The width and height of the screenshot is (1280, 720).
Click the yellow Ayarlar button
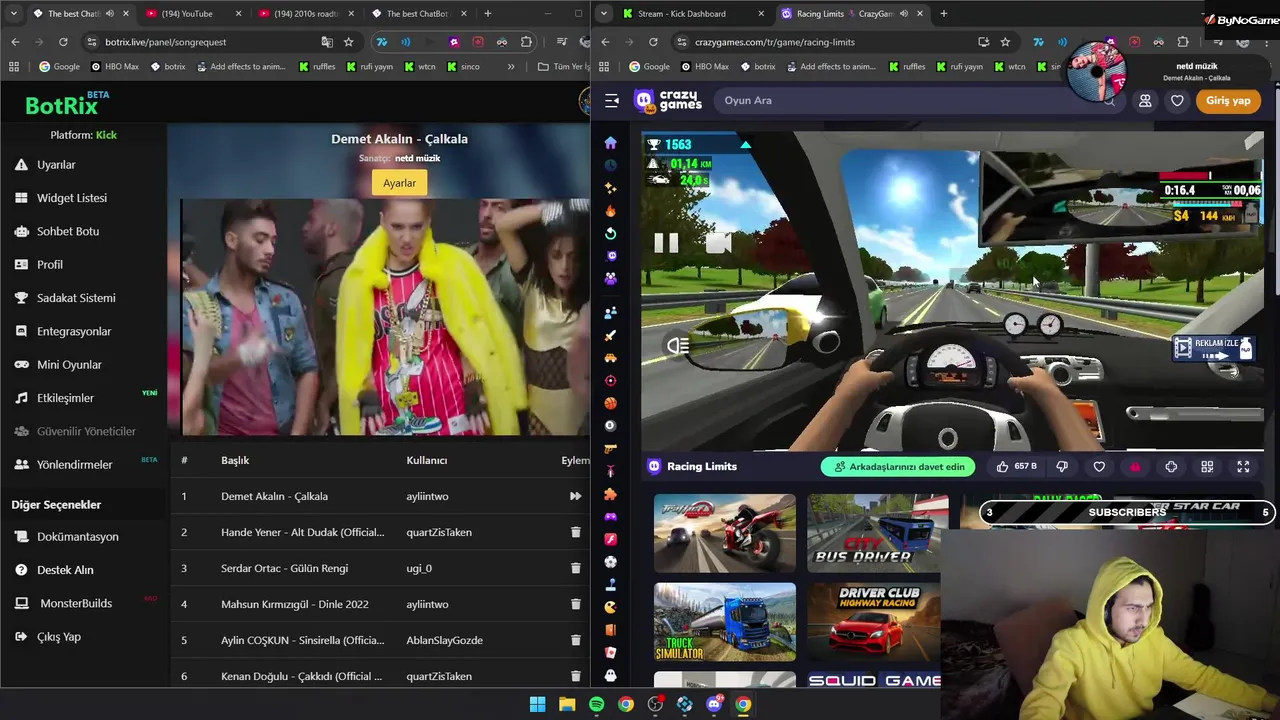[x=399, y=183]
